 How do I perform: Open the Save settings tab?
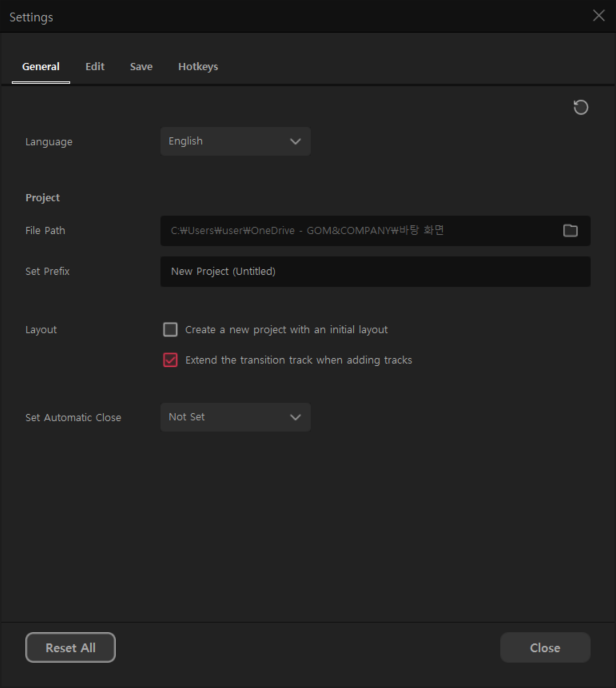141,67
